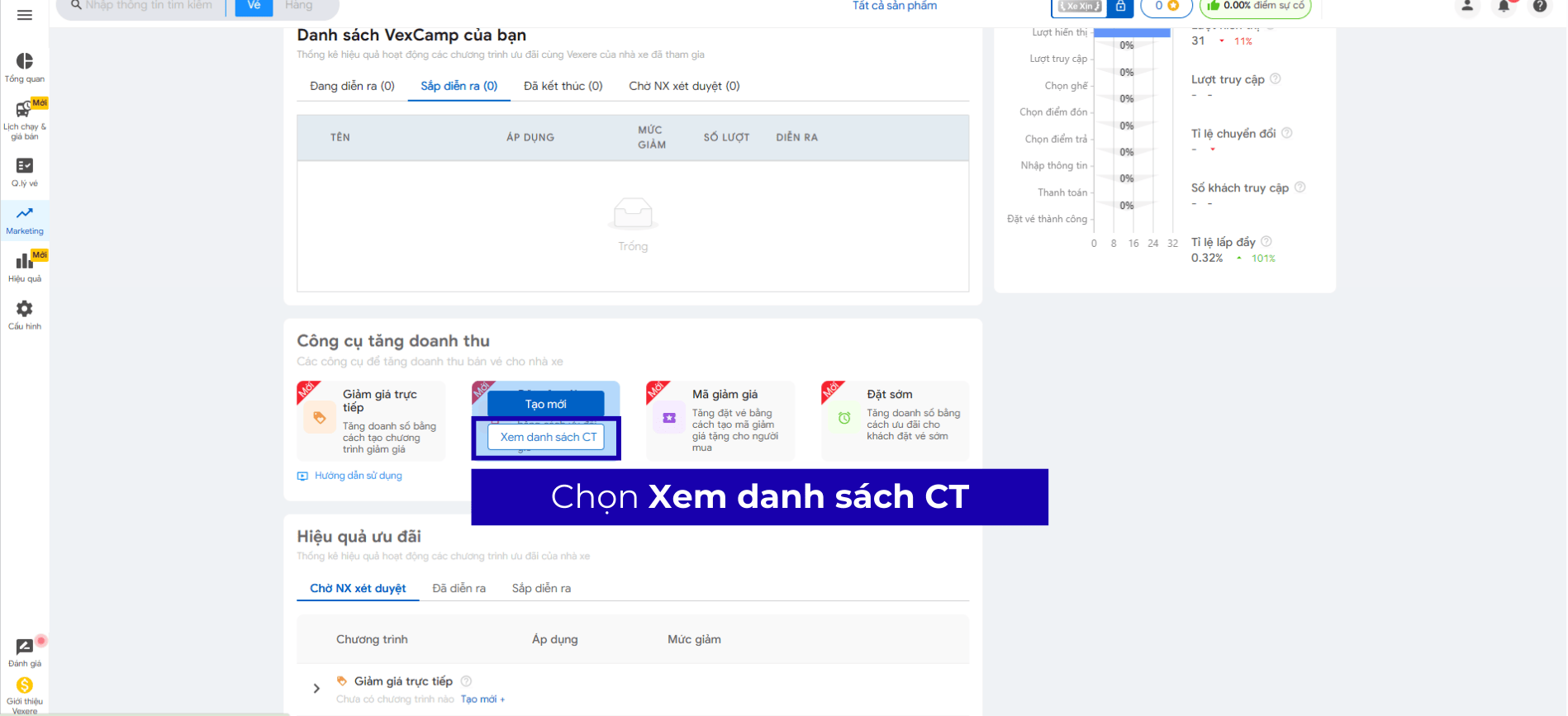Open Tổng quan overview in sidebar
Screen dimensions: 1568x716
(25, 68)
